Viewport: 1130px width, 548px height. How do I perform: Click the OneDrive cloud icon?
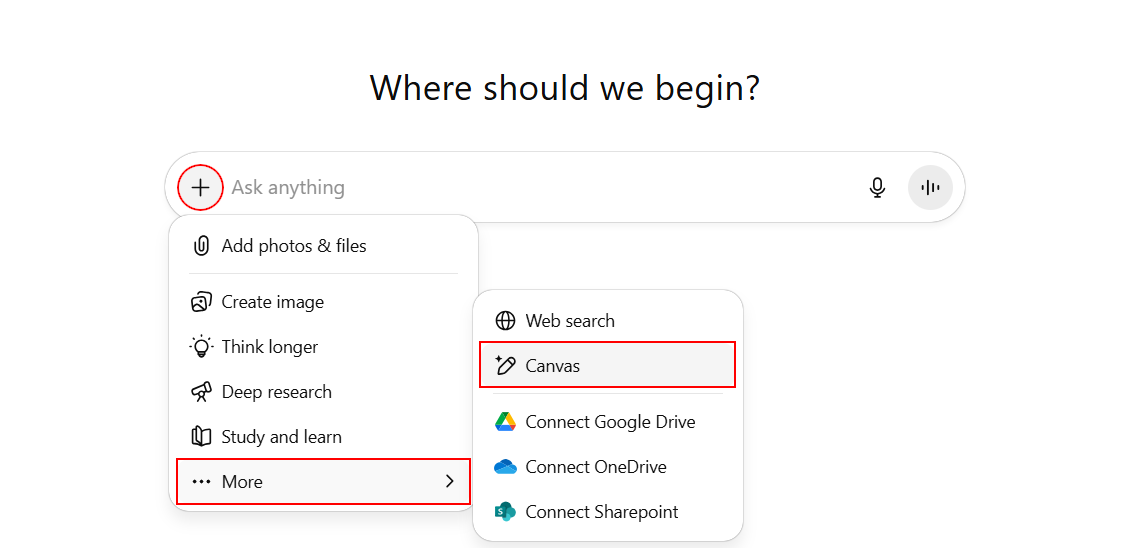click(x=506, y=467)
